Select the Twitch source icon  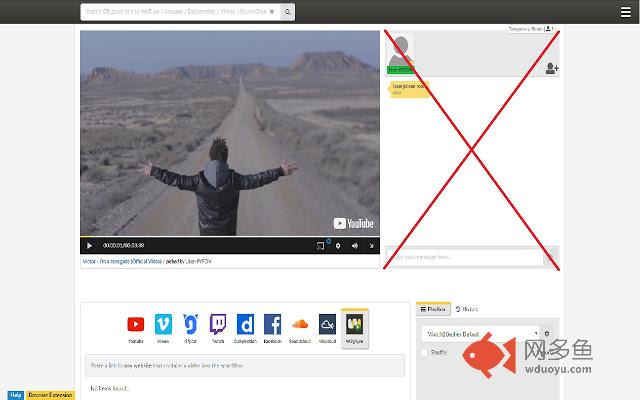coord(218,329)
